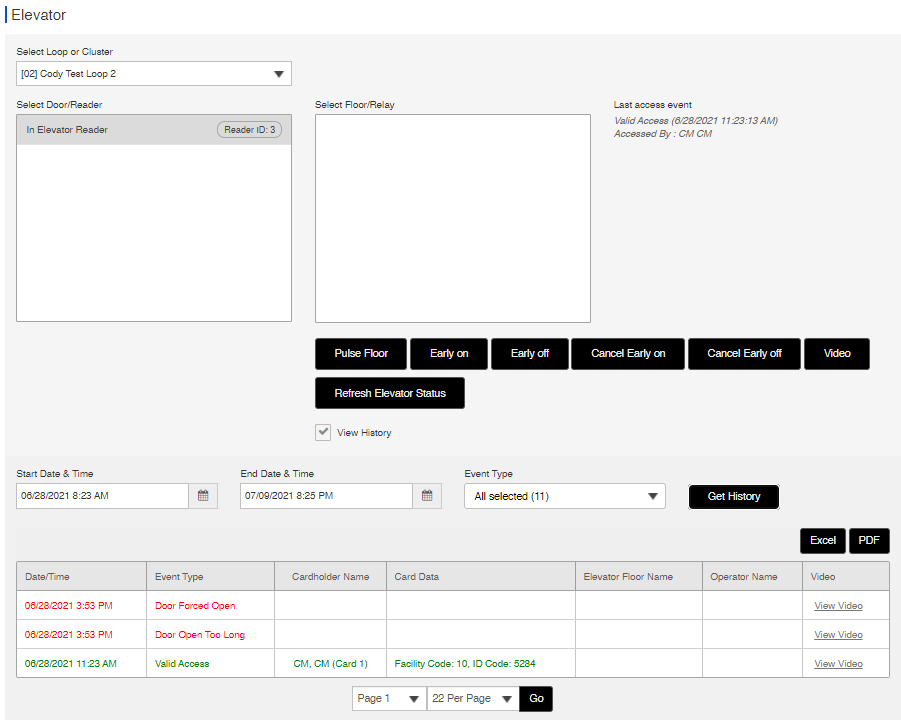Click the Cardholder Name column header
901x720 pixels.
(x=330, y=576)
